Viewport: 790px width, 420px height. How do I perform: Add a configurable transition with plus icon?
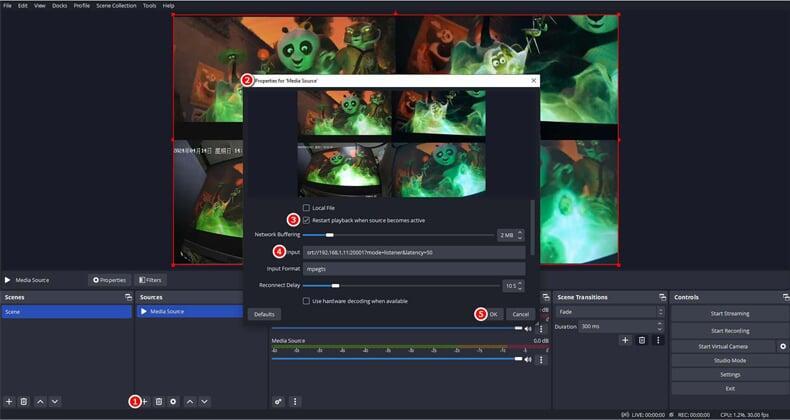(x=625, y=340)
